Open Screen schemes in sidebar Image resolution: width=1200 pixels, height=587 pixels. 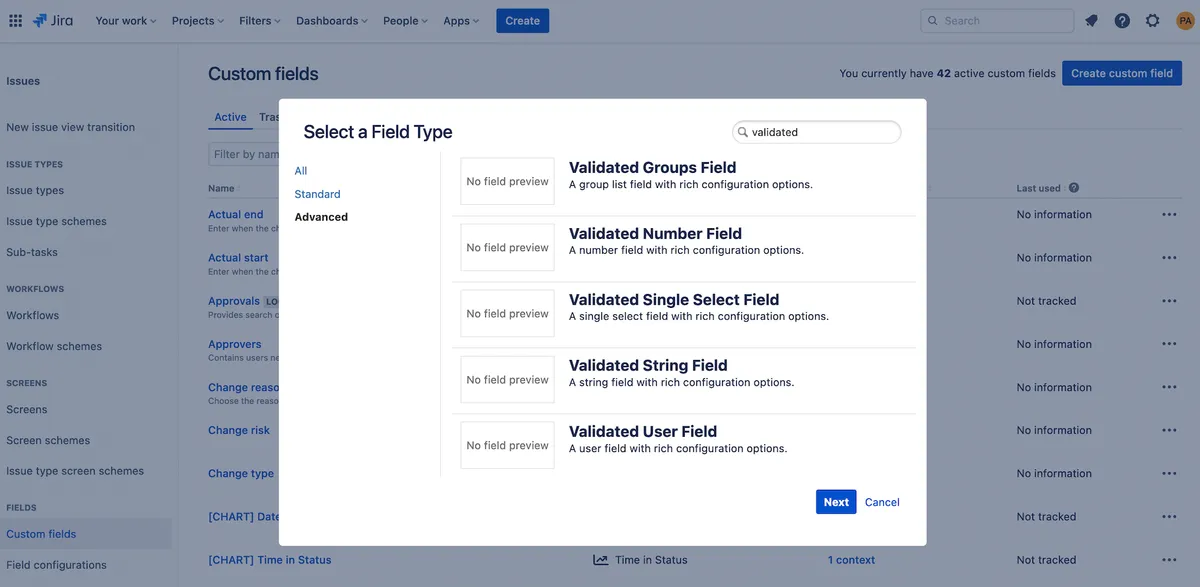point(48,440)
